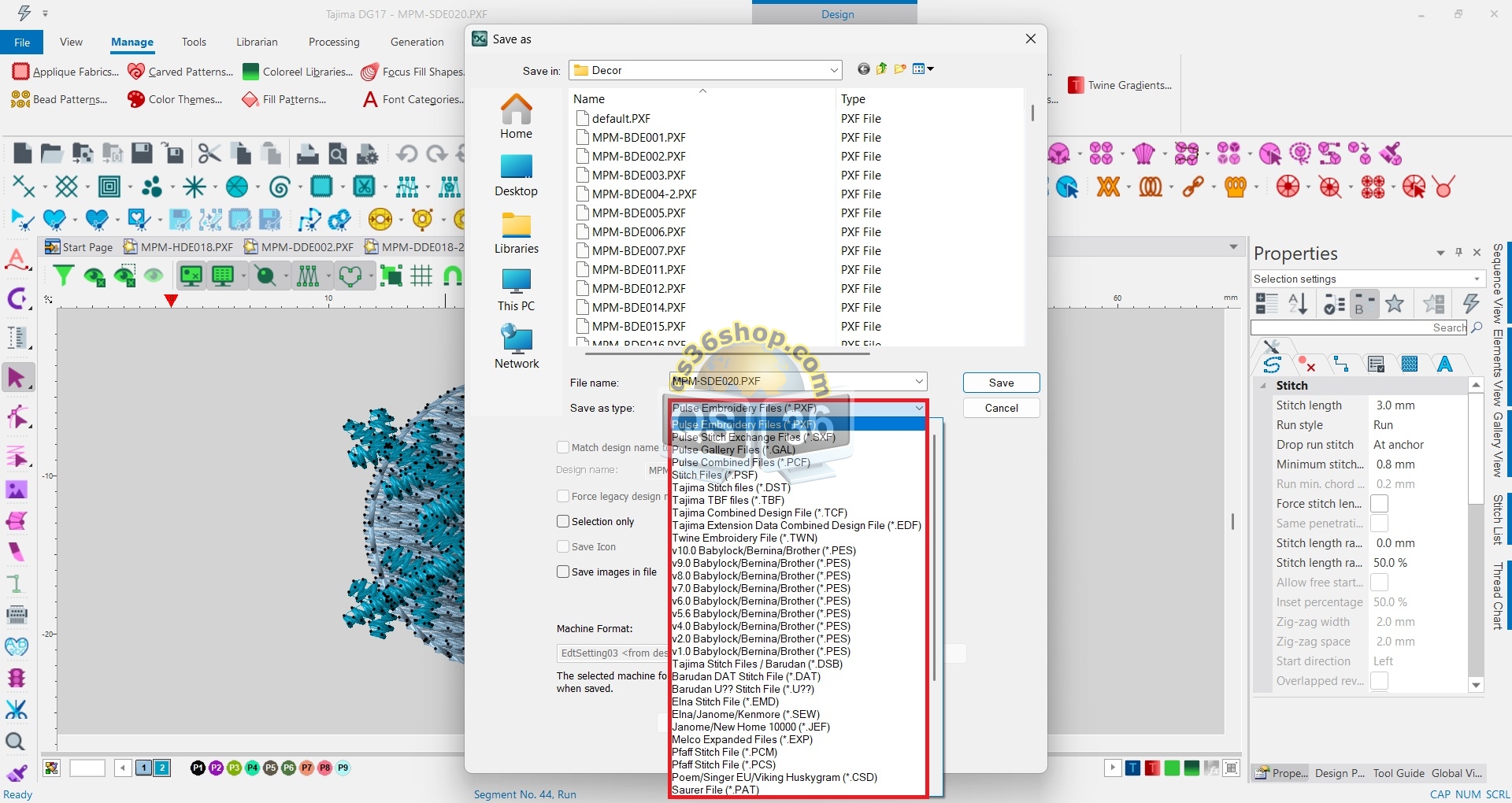Viewport: 1512px width, 803px height.
Task: Enable Save images in file checkbox
Action: pyautogui.click(x=563, y=572)
